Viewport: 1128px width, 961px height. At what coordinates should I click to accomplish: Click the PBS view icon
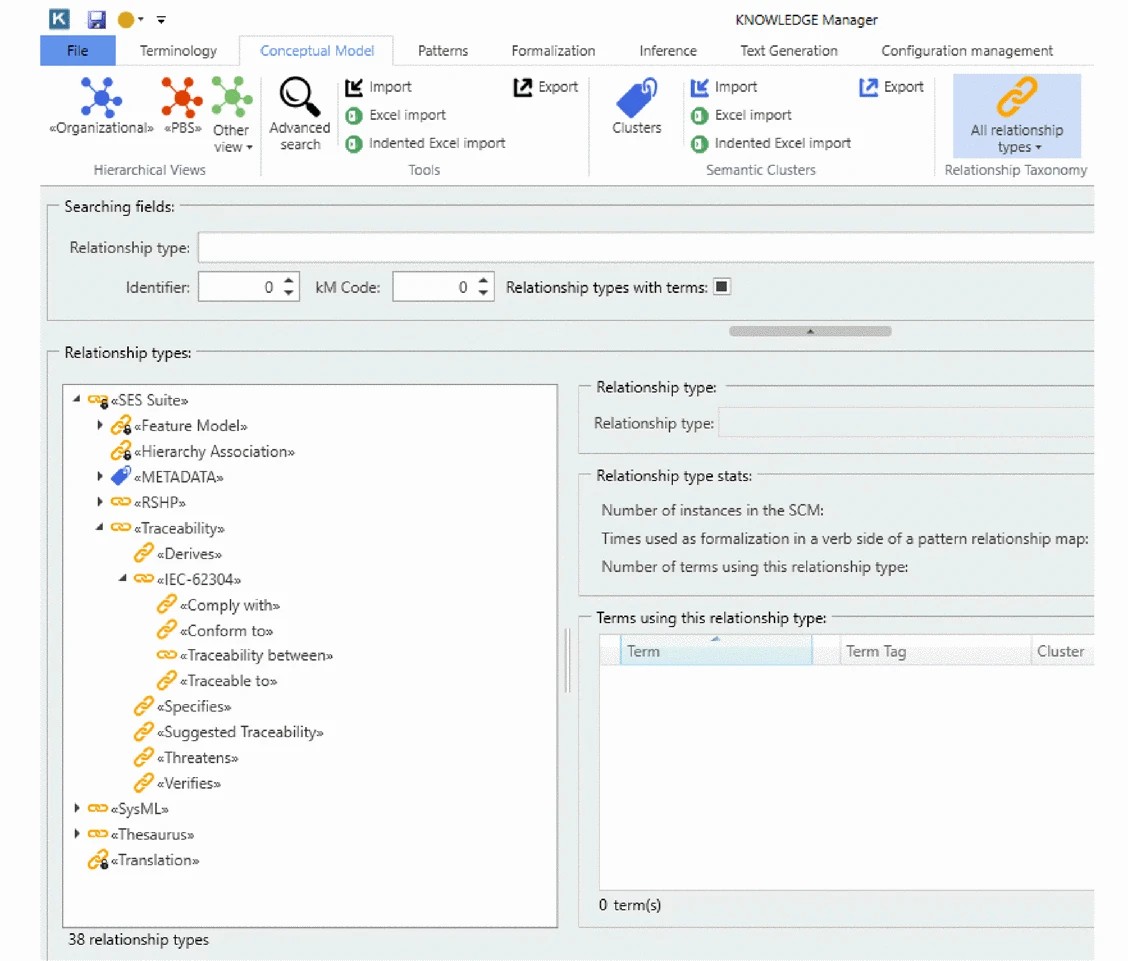(x=181, y=105)
